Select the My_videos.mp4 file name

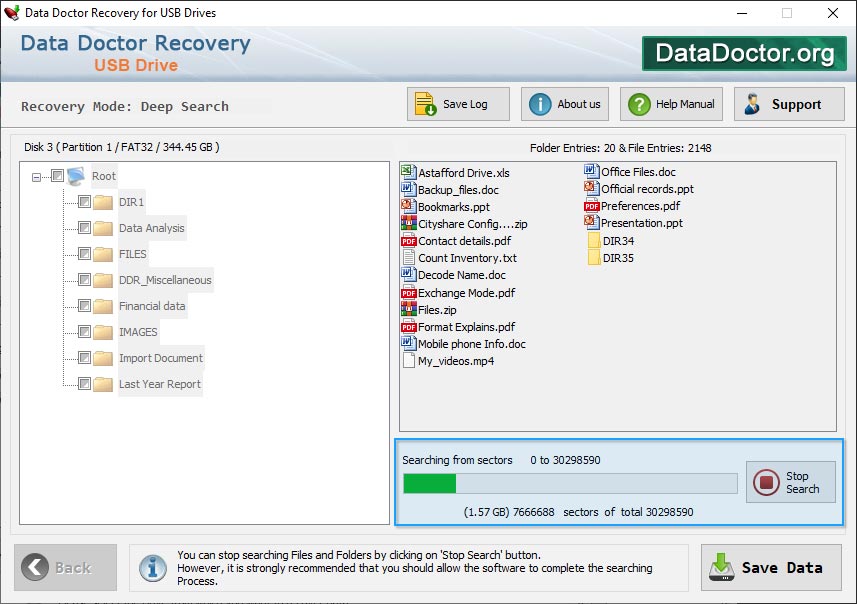point(456,361)
